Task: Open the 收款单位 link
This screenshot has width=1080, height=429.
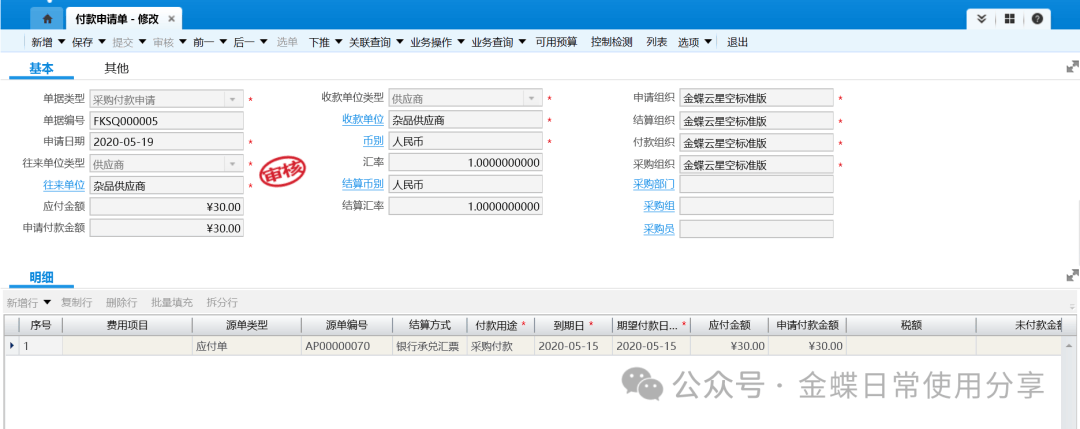Action: (x=363, y=120)
